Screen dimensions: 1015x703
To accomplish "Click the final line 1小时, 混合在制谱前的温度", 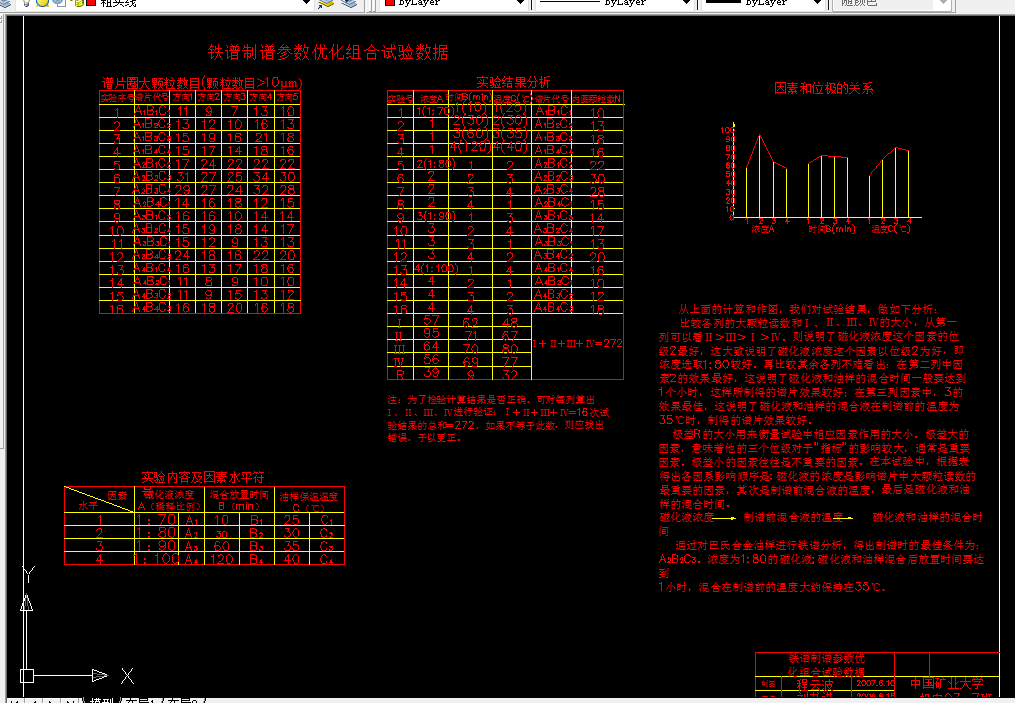I will point(772,587).
